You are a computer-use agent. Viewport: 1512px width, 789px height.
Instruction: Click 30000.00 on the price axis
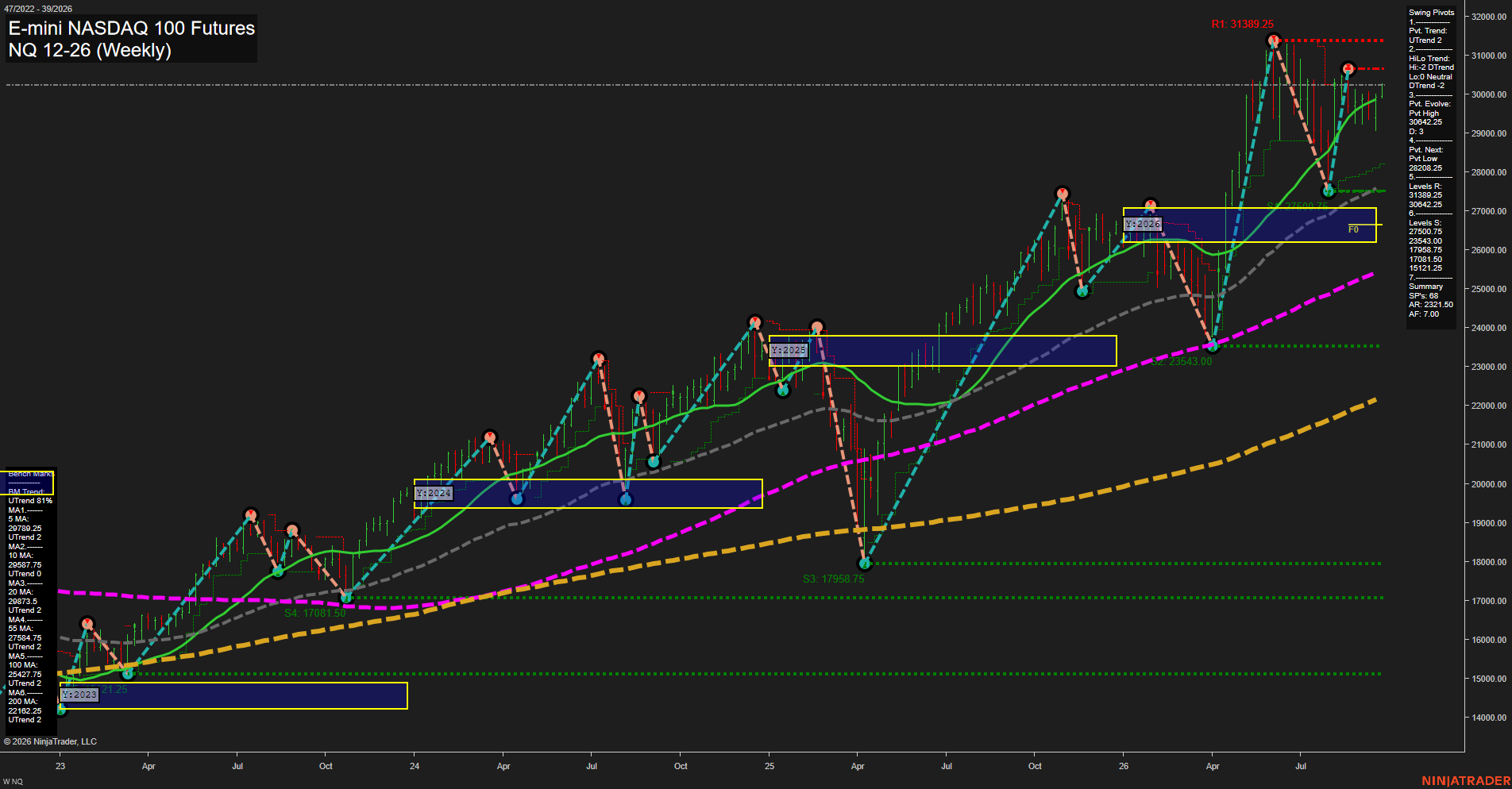(1489, 94)
